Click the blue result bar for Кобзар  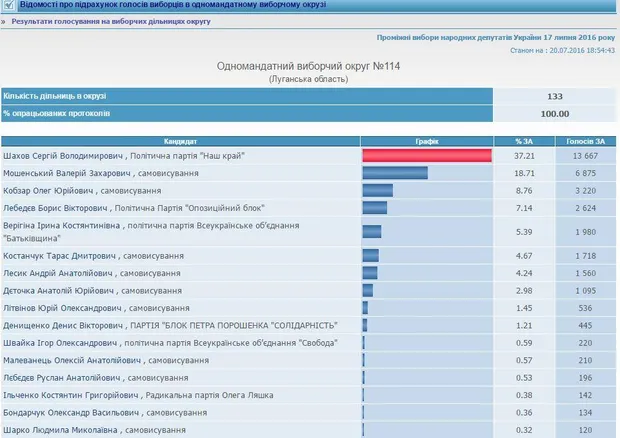point(378,190)
